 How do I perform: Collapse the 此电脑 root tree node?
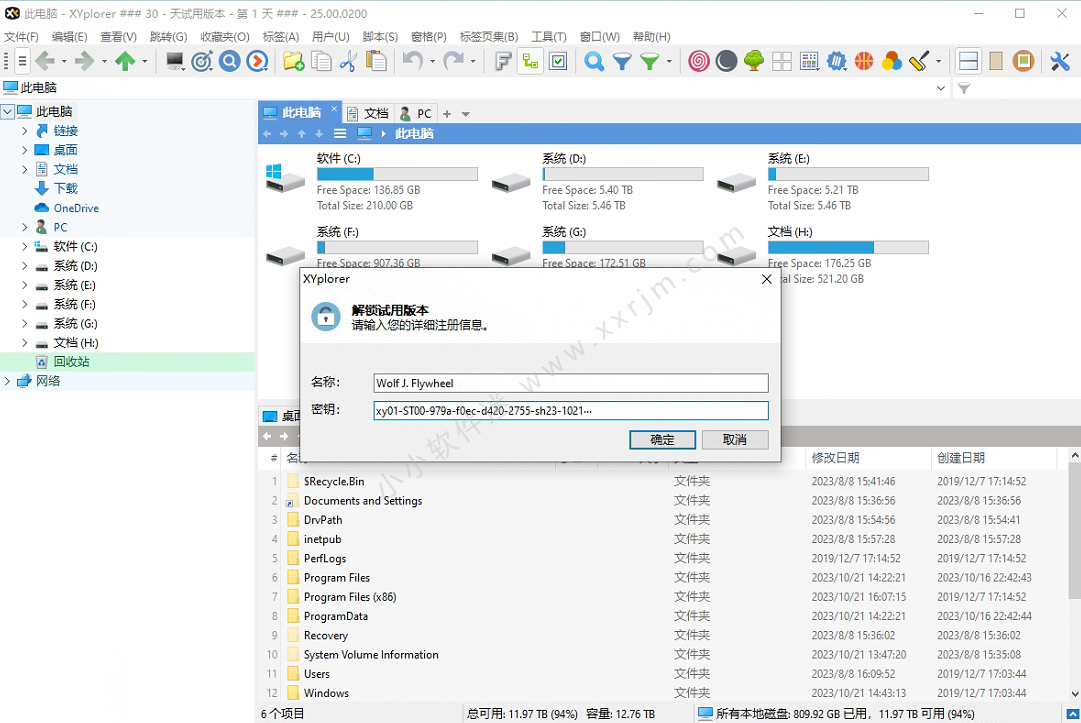(8, 111)
